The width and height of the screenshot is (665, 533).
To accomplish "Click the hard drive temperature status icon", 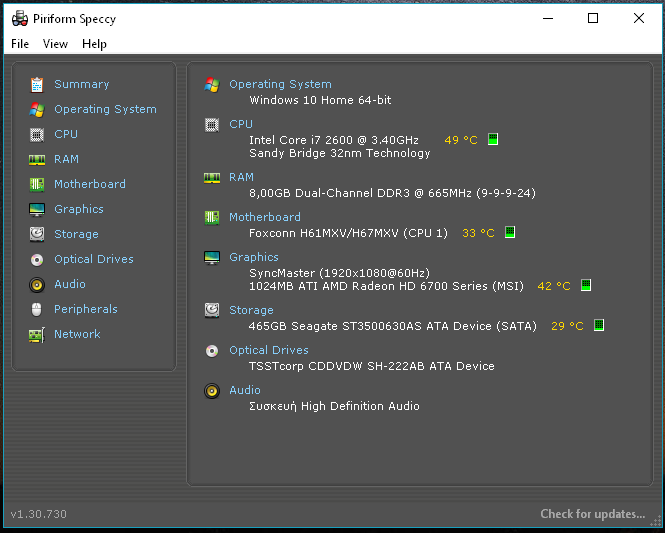I will 599,325.
